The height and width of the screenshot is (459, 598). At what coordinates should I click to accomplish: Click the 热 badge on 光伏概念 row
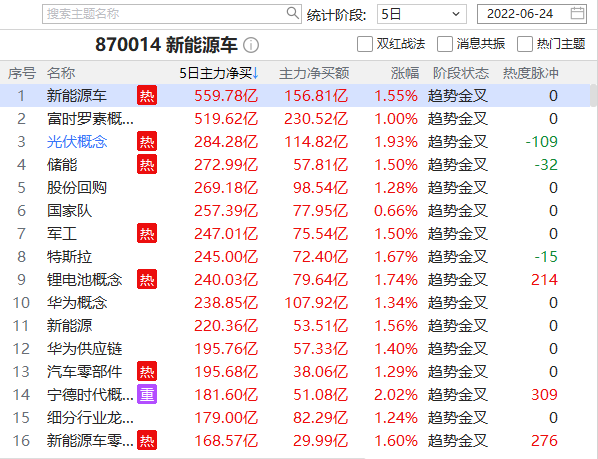147,141
